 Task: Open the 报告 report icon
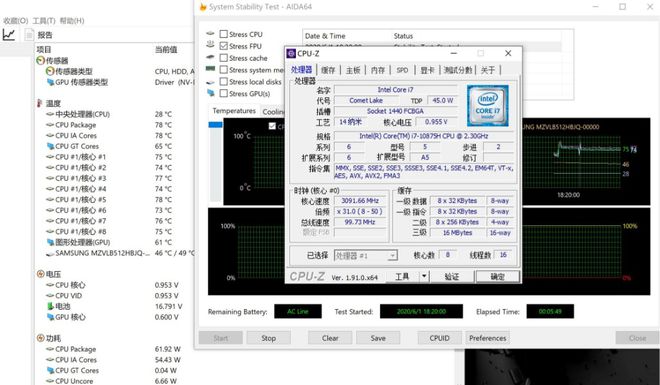coord(29,35)
